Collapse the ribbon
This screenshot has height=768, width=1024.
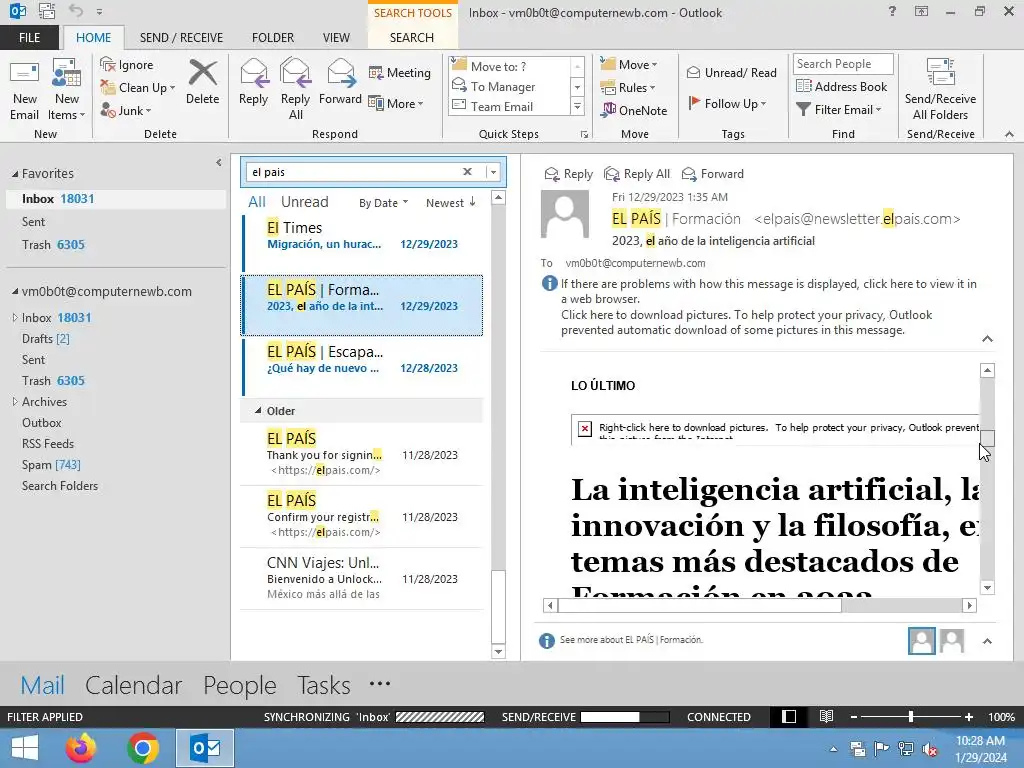[x=1009, y=134]
